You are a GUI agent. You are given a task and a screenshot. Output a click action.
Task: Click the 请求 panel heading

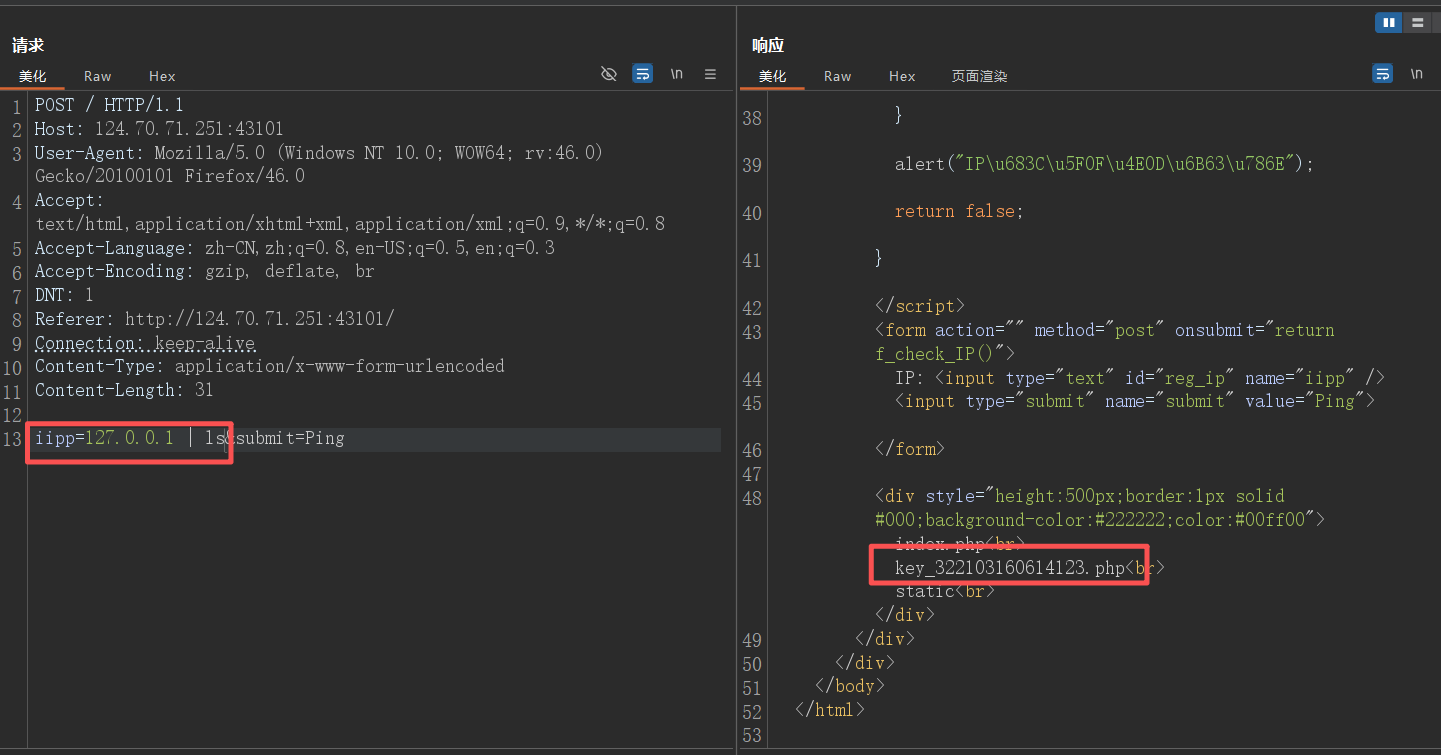pos(28,45)
